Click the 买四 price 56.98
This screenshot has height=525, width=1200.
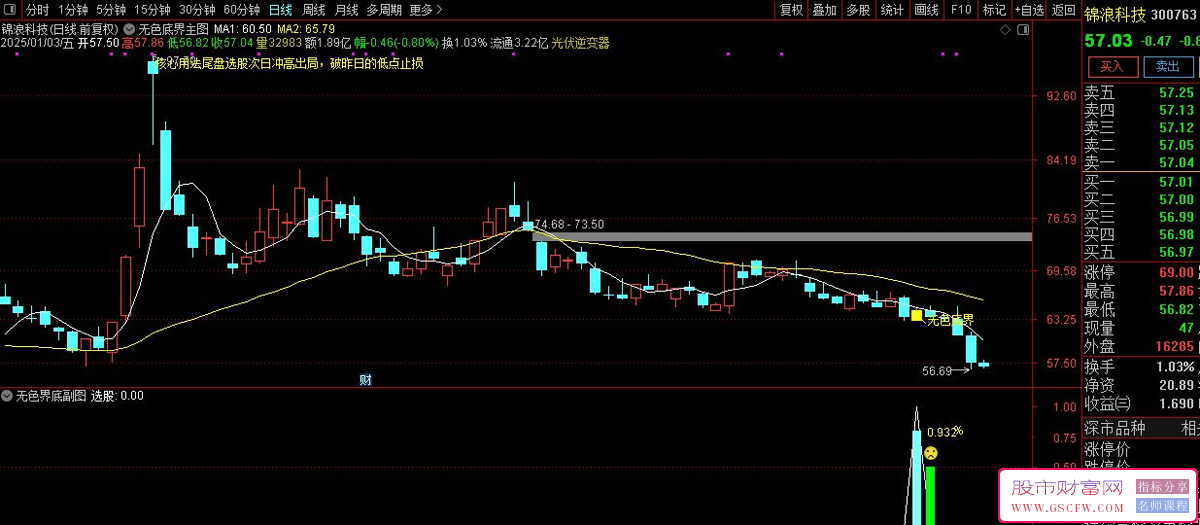point(1176,235)
